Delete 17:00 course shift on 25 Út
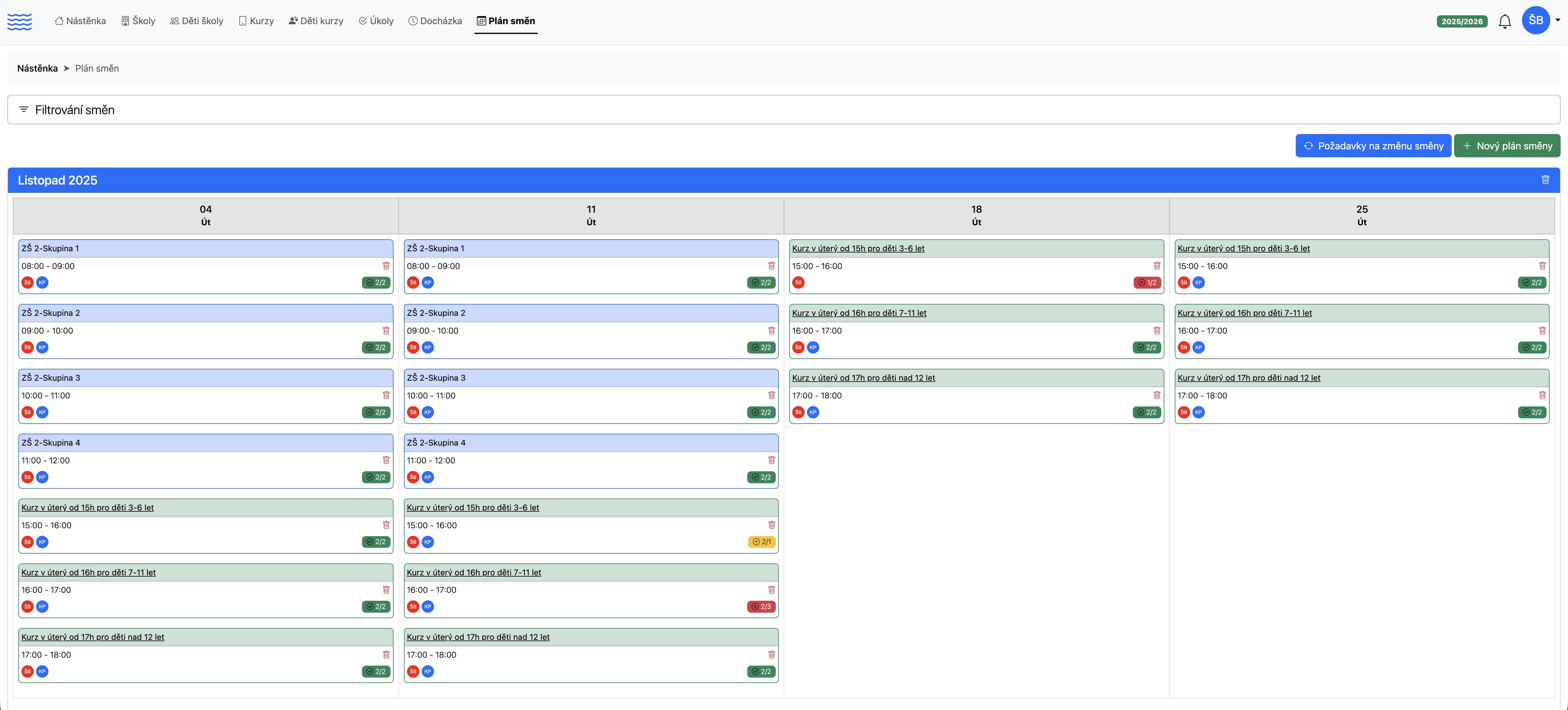 (x=1542, y=395)
